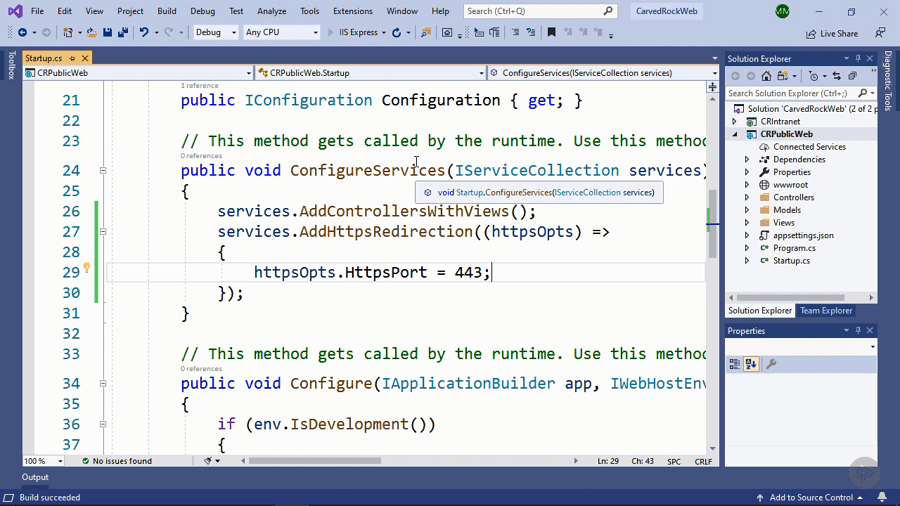Click Pending Changes Filter icon

pyautogui.click(x=813, y=76)
